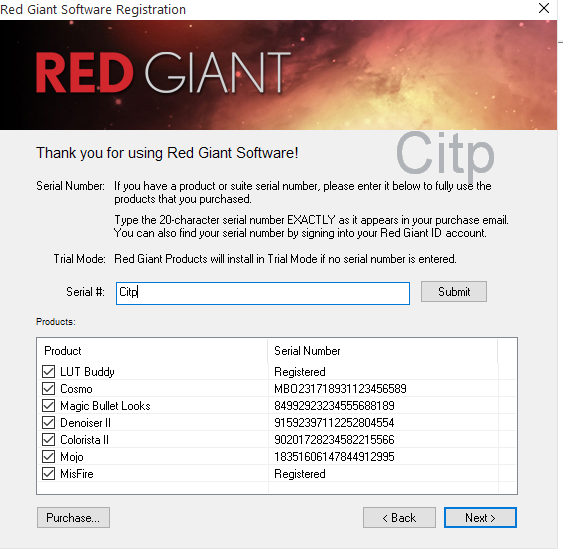Focus the Serial # input field

[x=263, y=293]
